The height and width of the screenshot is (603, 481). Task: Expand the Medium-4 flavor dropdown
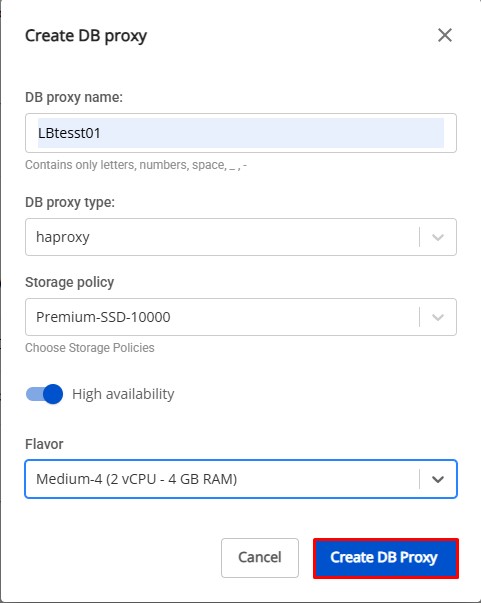point(241,479)
